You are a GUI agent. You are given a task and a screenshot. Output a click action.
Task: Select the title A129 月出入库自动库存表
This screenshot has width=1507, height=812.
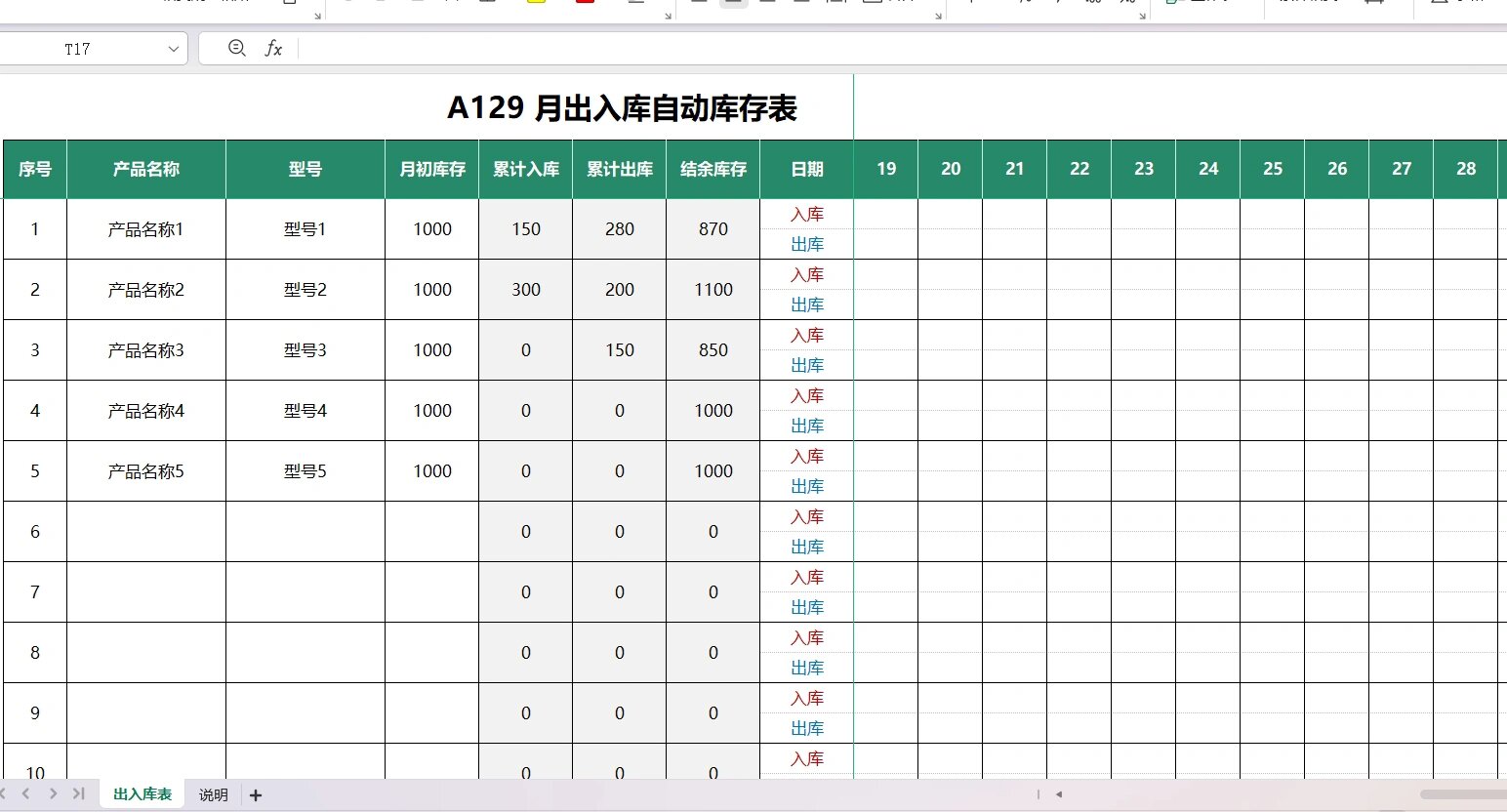tap(622, 107)
